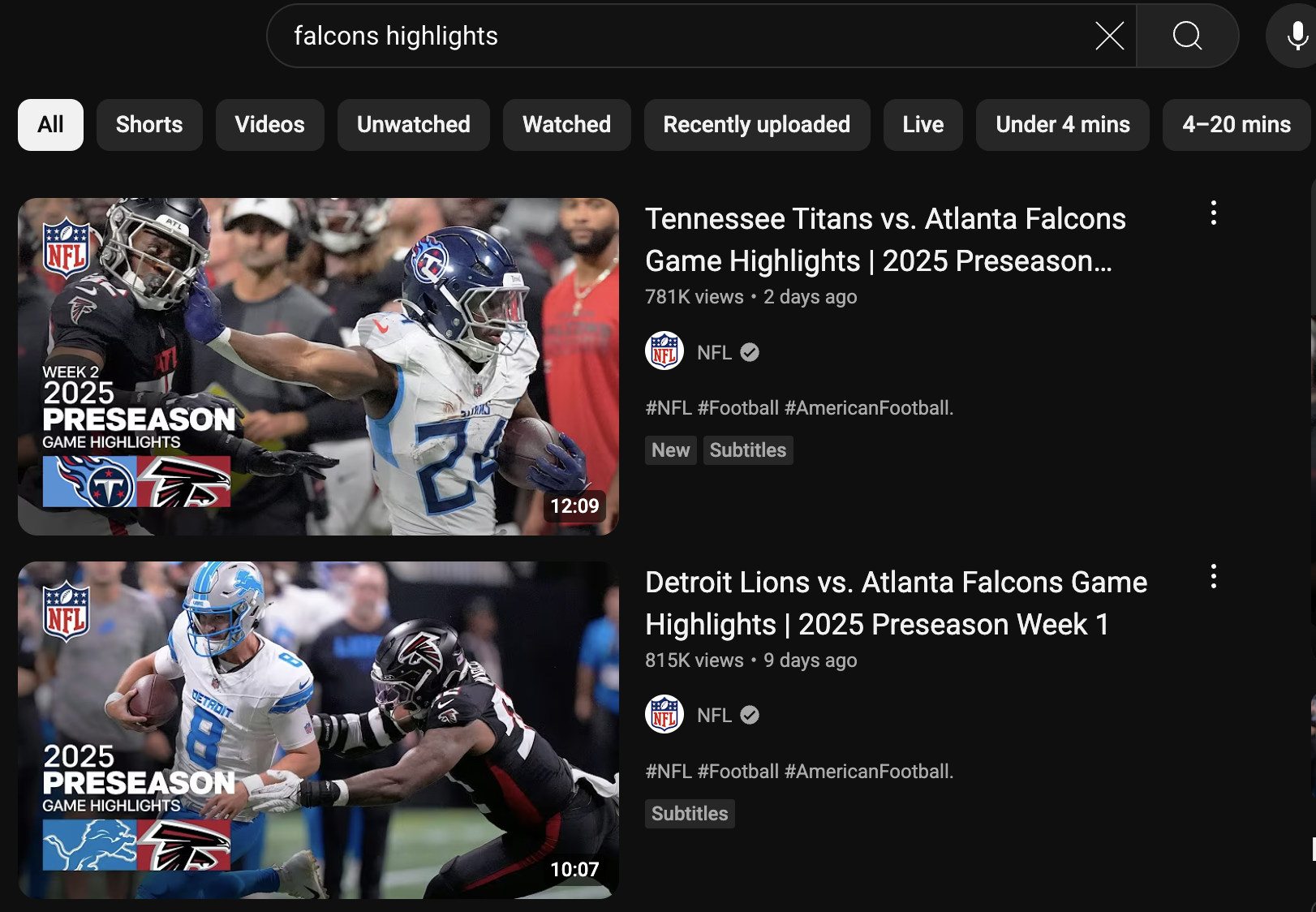
Task: Click Subtitles badge on Lions video
Action: (690, 814)
